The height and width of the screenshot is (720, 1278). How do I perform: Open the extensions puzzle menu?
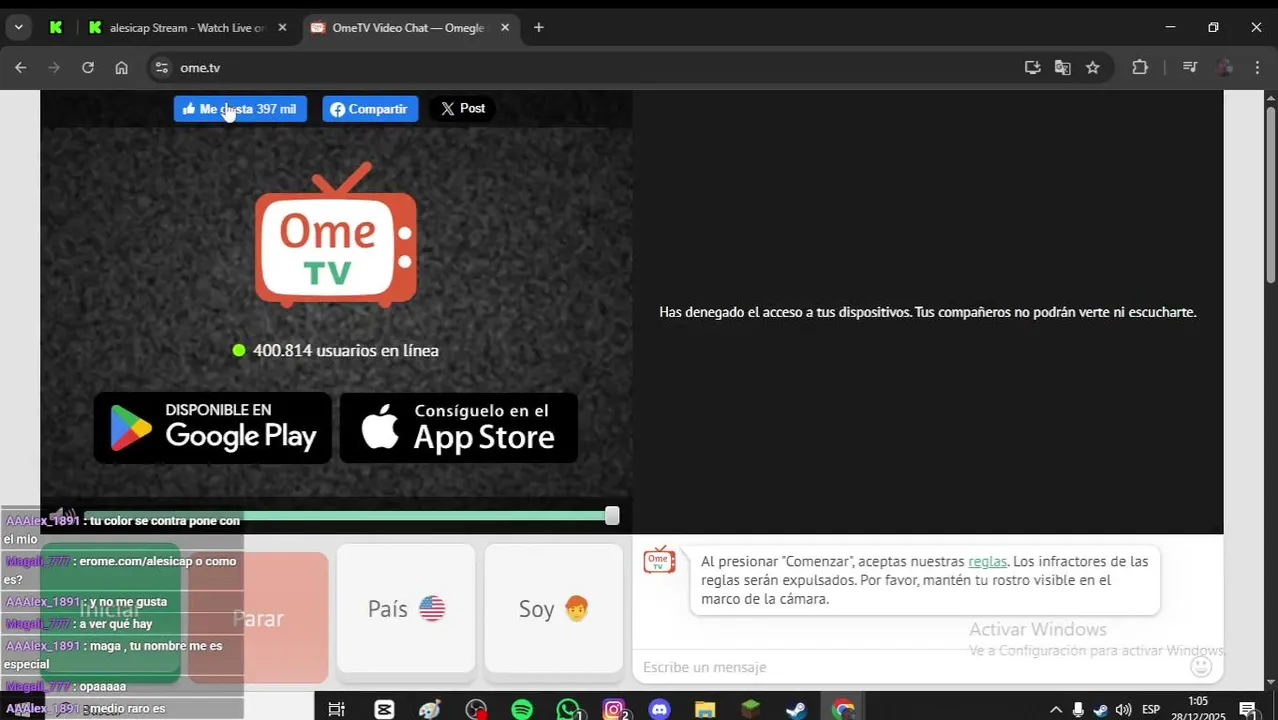pos(1140,68)
